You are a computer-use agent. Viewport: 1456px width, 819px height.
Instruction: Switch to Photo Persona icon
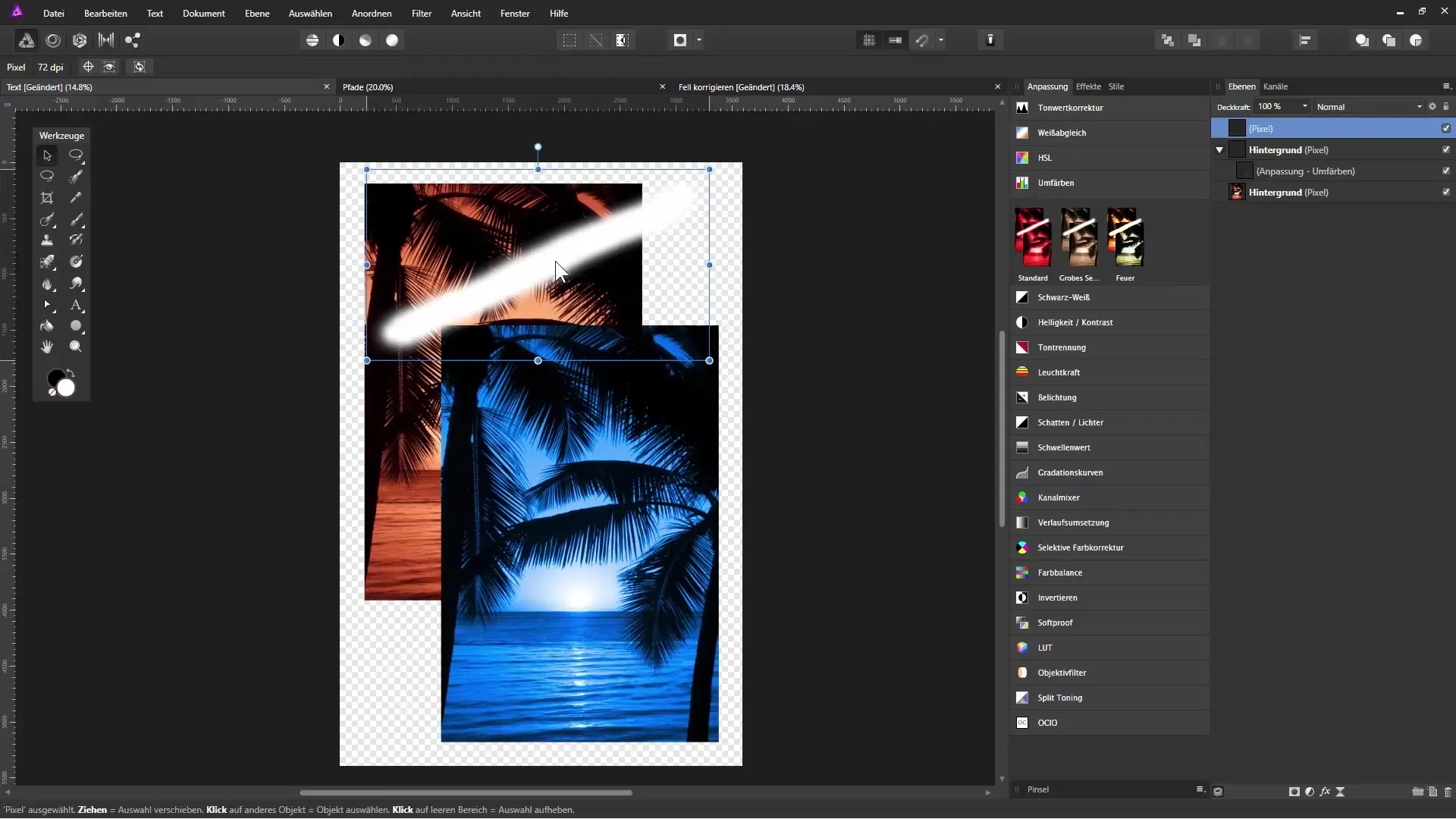click(x=26, y=40)
